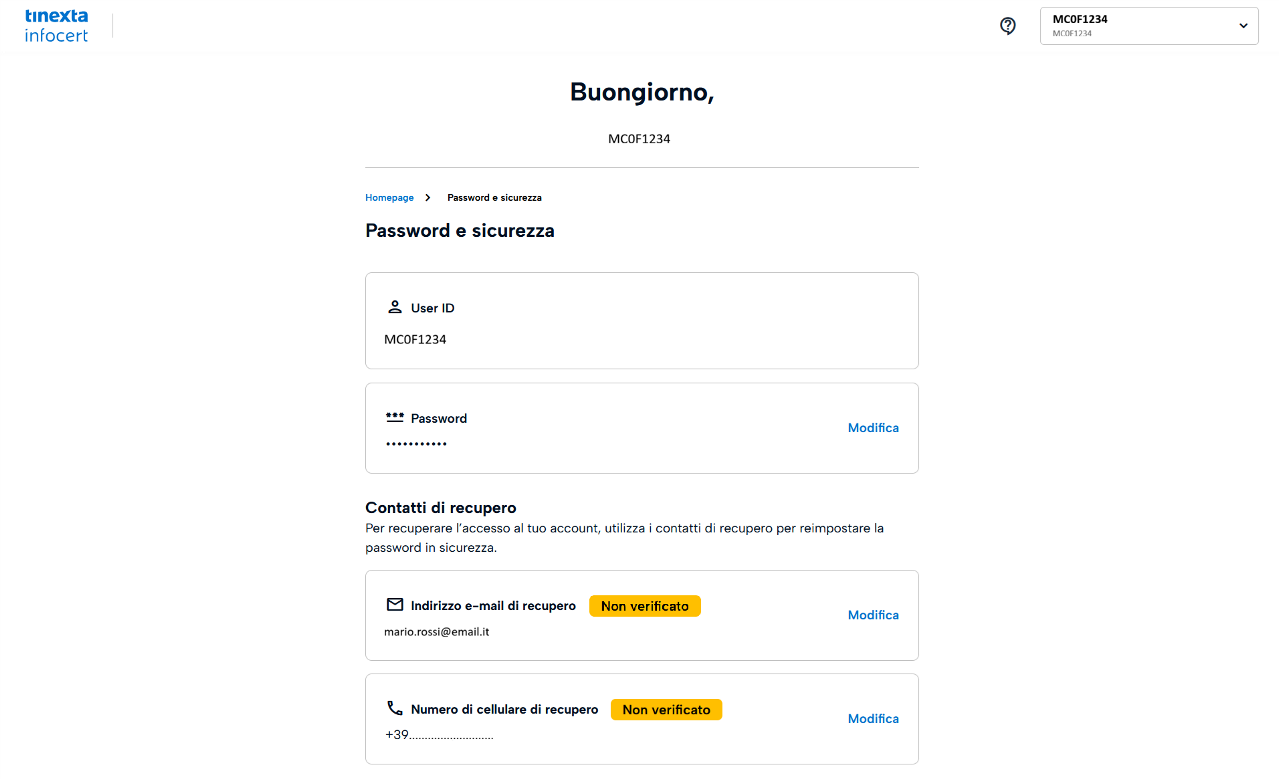Go to Homepage breadcrumb link

coord(389,198)
